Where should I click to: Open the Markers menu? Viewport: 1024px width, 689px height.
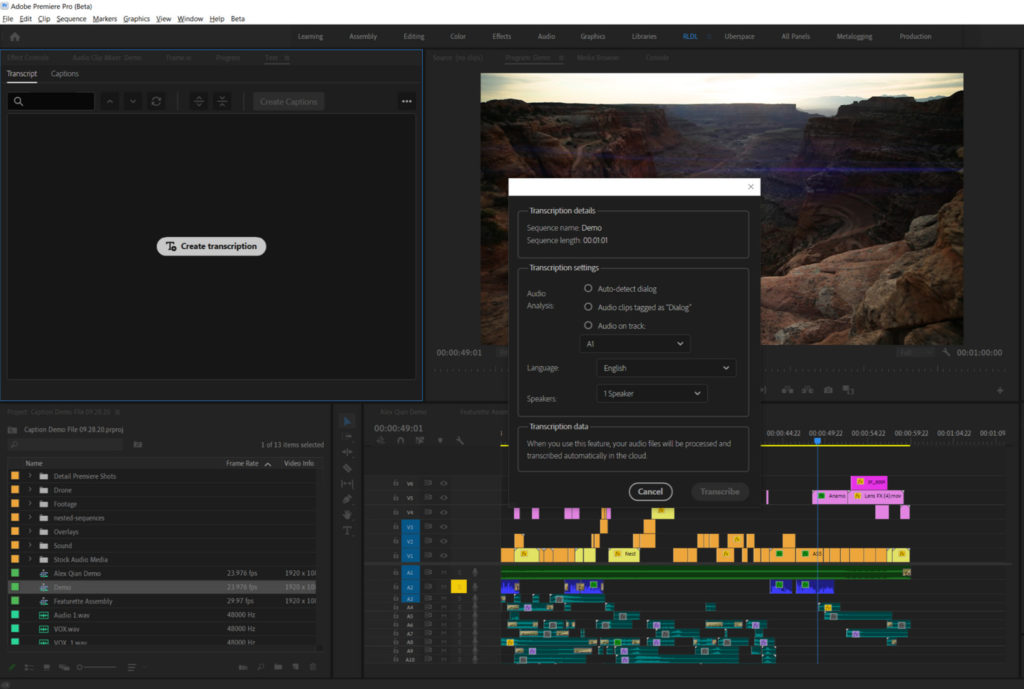(x=104, y=19)
